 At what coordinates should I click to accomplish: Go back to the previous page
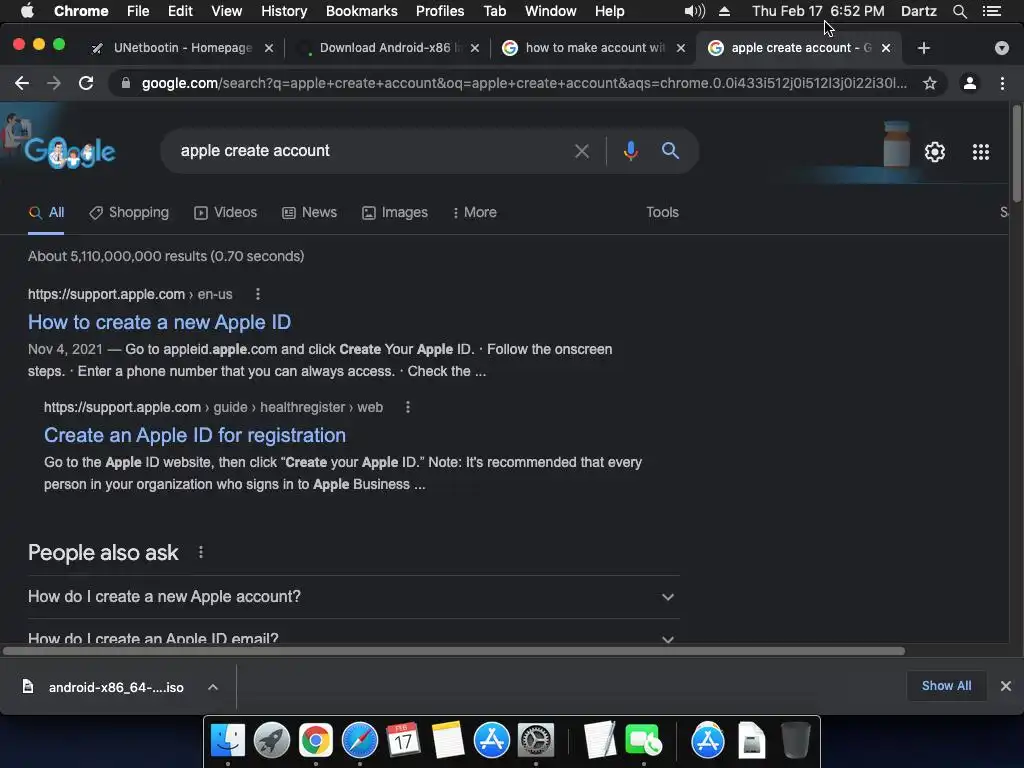pos(22,83)
